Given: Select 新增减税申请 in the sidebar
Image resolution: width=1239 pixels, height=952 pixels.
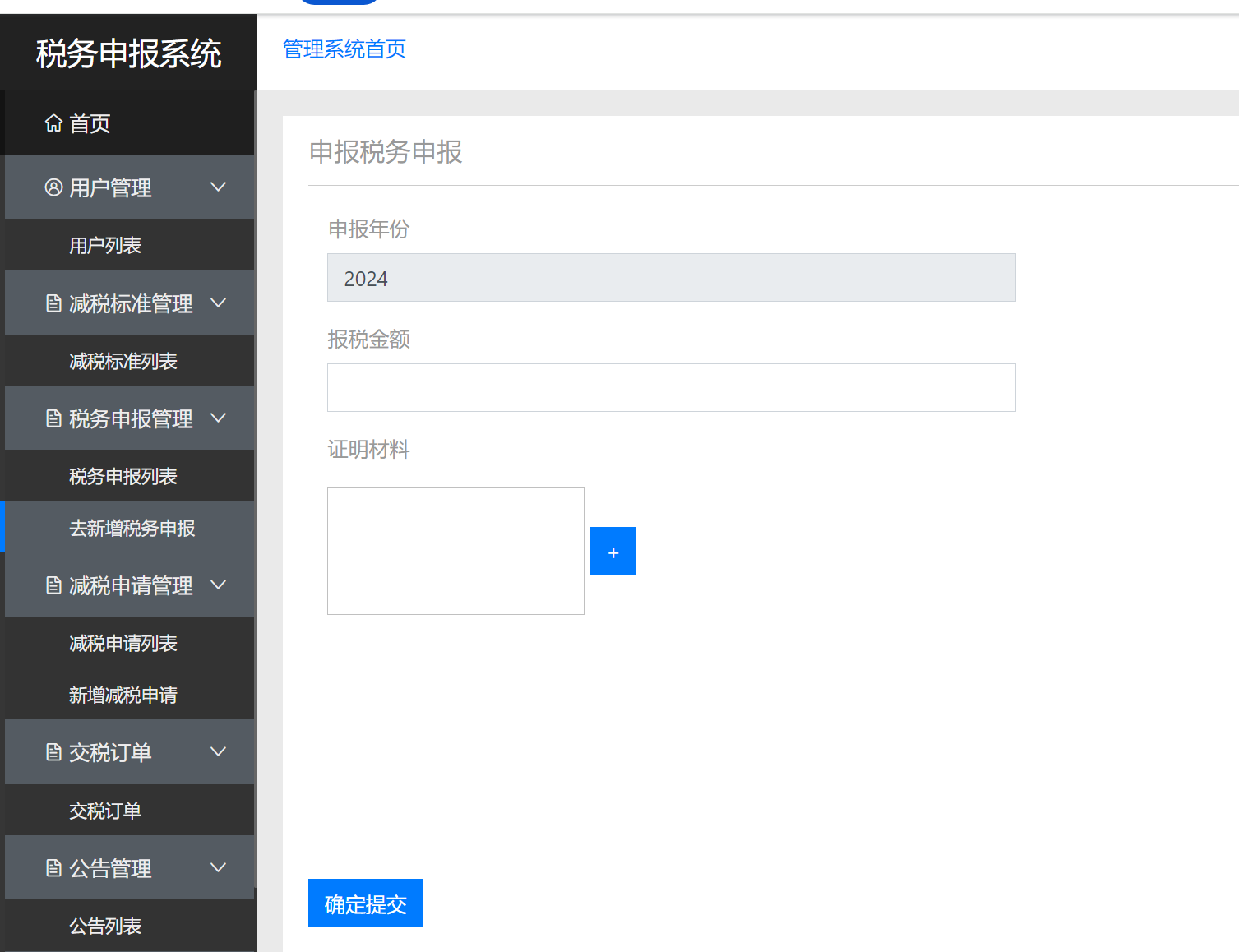Looking at the screenshot, I should 123,695.
